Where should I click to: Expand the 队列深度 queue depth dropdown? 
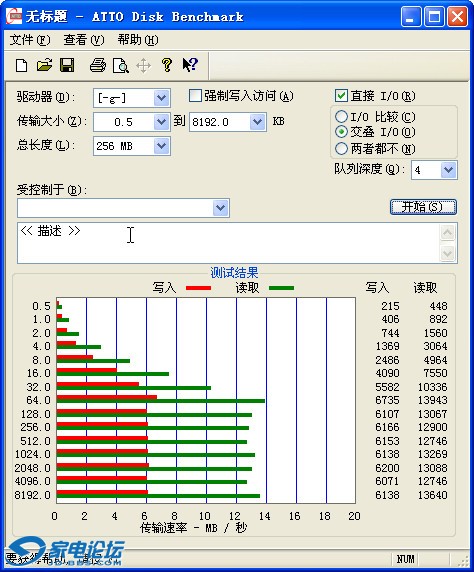448,170
